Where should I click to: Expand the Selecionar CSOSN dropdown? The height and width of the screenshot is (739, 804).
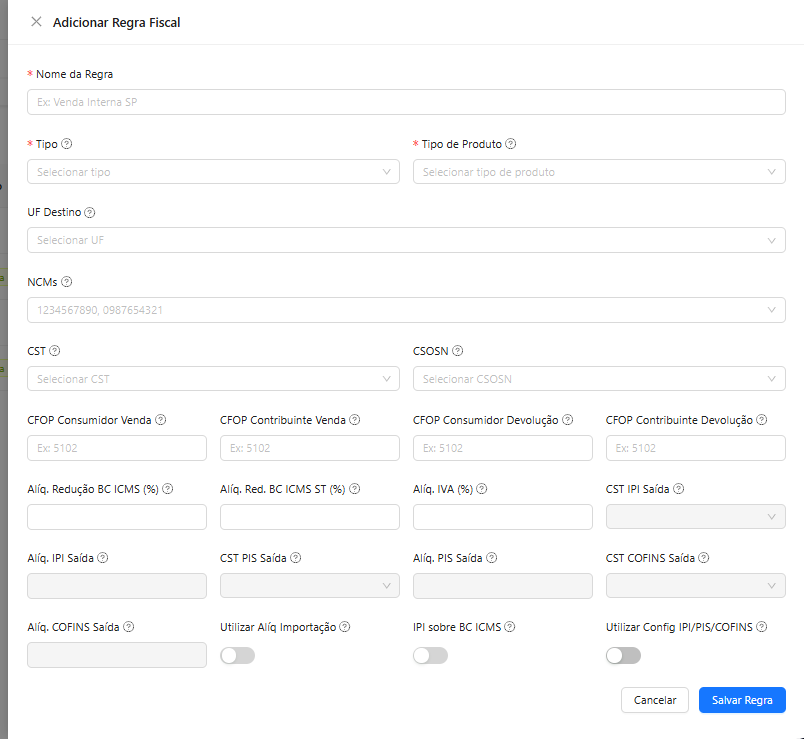(598, 379)
